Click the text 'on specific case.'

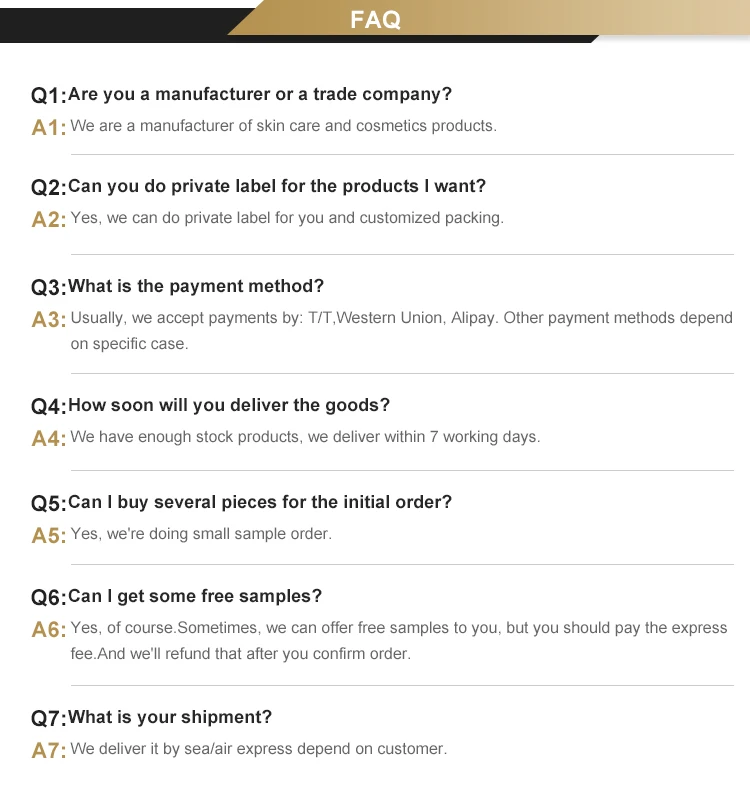point(130,344)
